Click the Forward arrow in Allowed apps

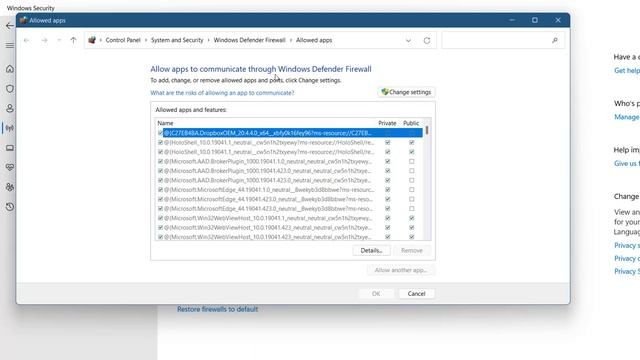point(44,40)
